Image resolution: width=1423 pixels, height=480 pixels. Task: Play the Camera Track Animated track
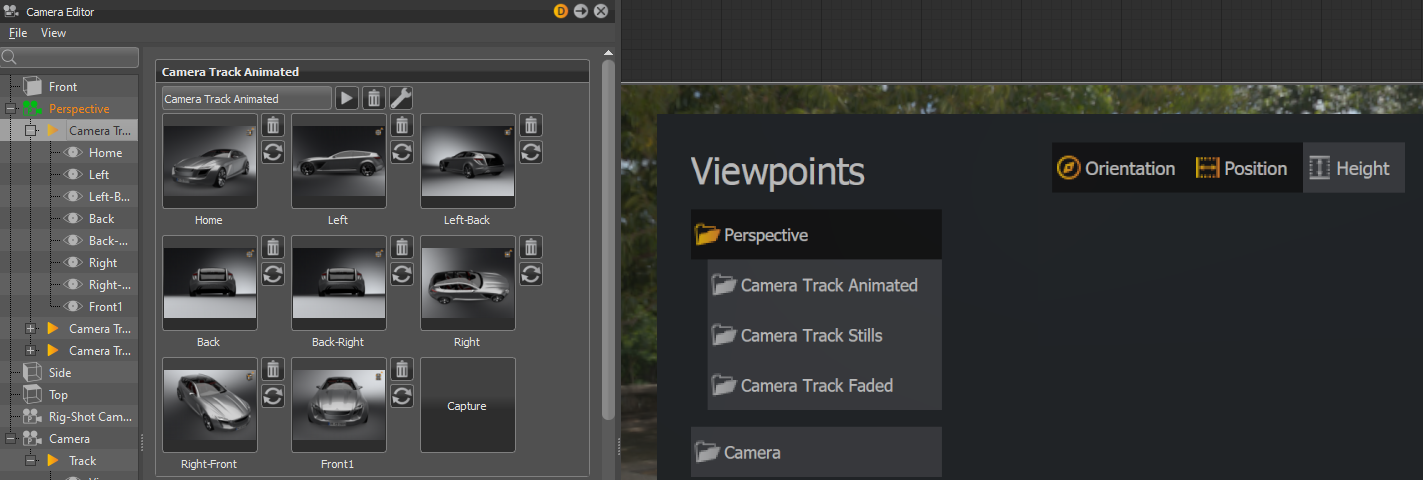pyautogui.click(x=346, y=98)
